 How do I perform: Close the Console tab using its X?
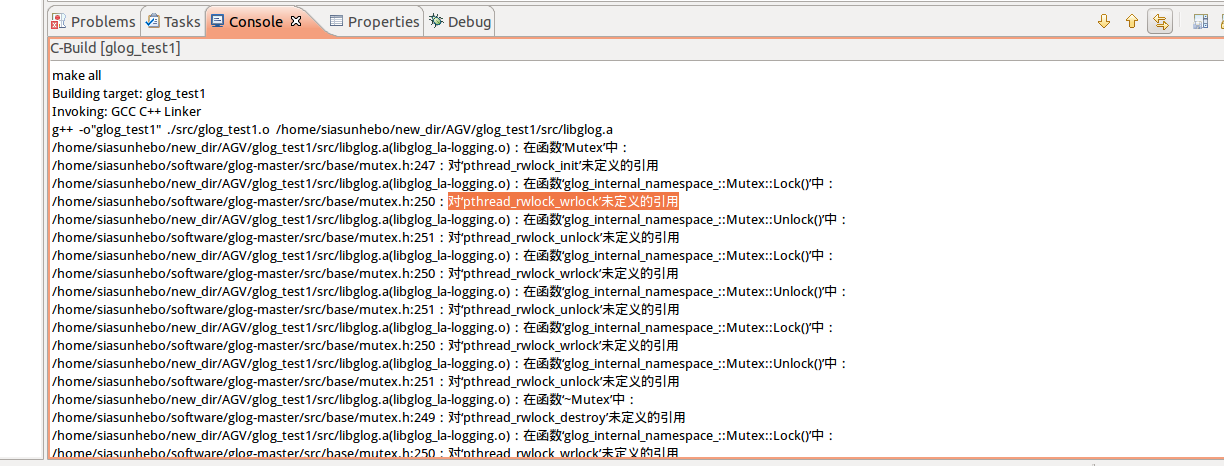coord(296,21)
